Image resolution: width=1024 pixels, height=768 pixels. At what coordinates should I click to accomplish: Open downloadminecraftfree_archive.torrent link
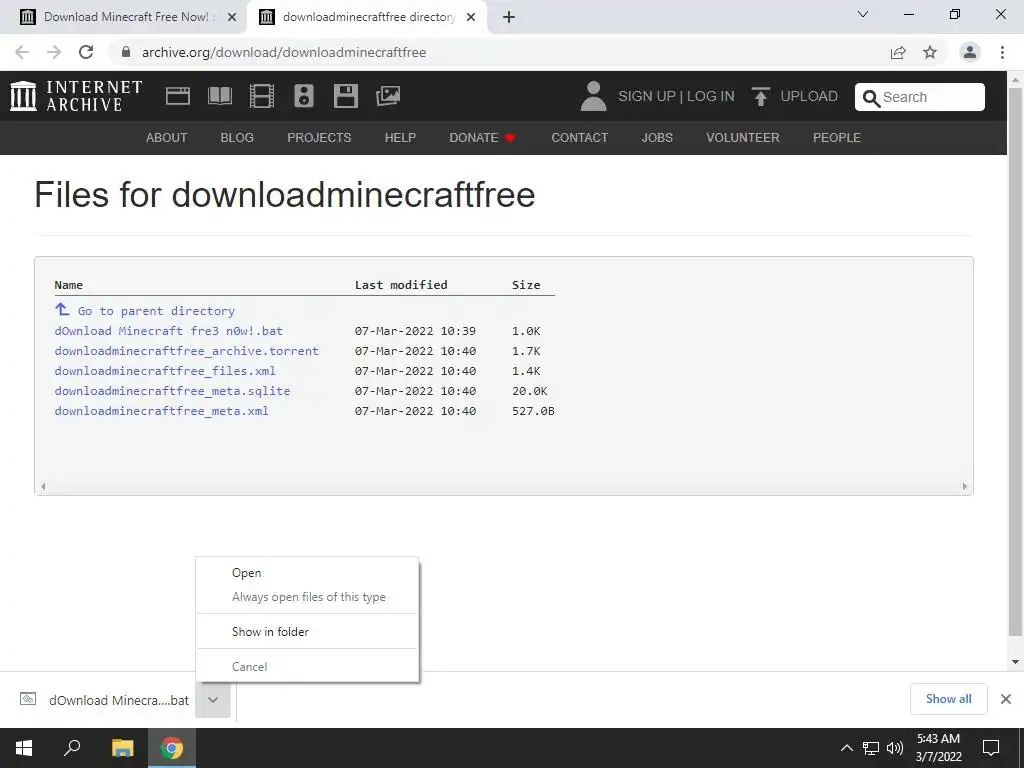[x=186, y=351]
